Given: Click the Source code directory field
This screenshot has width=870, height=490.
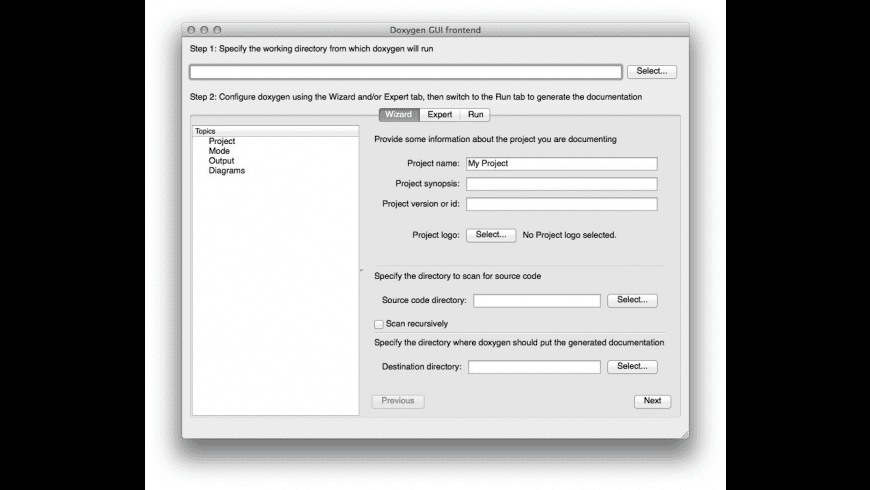Looking at the screenshot, I should [537, 301].
